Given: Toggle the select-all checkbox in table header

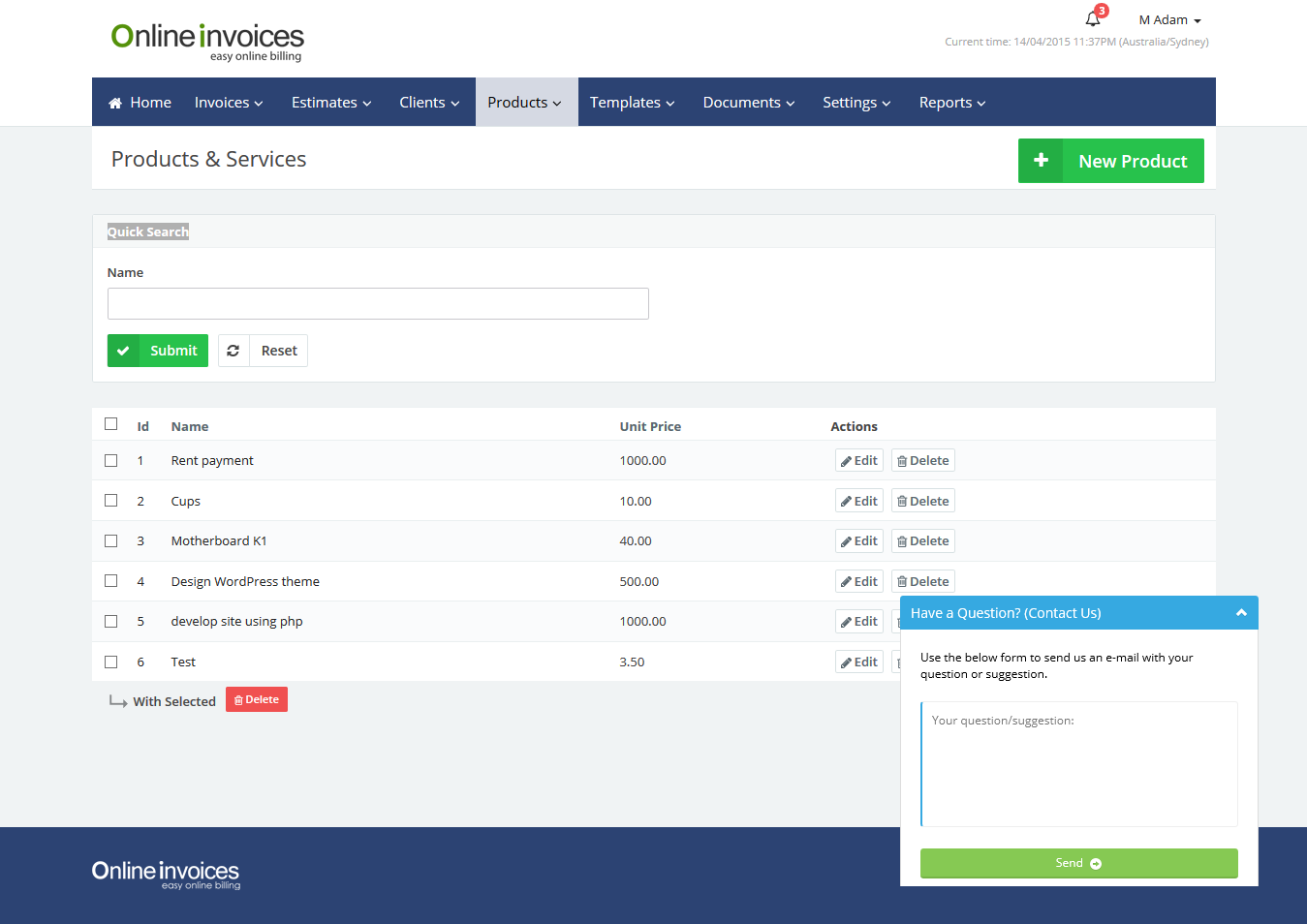Looking at the screenshot, I should tap(111, 424).
